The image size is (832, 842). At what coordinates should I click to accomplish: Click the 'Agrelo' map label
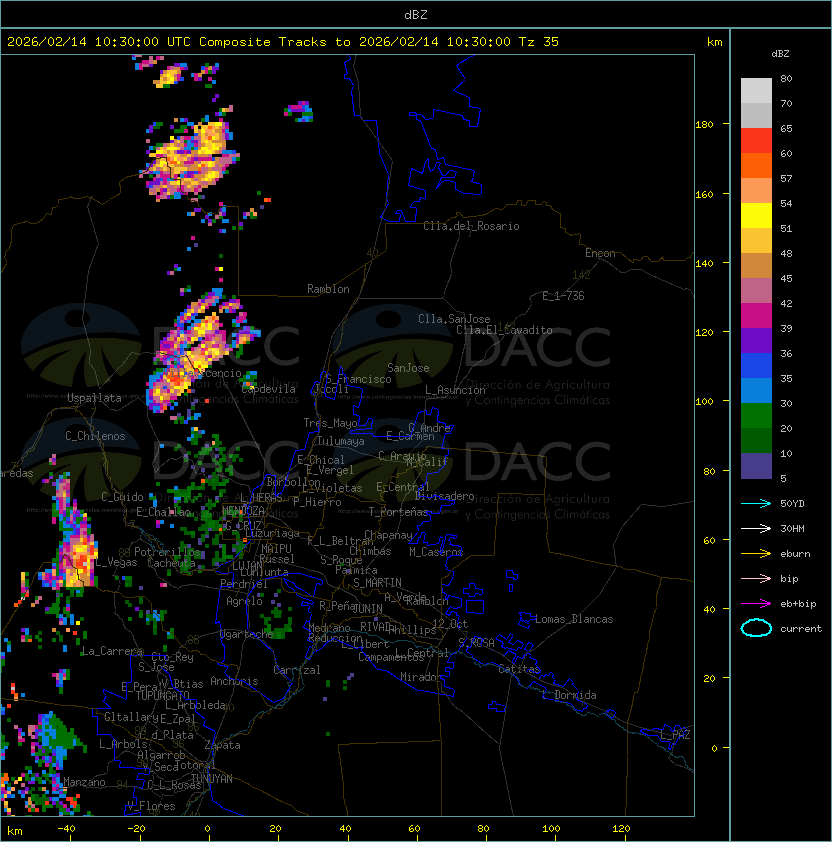pos(244,601)
